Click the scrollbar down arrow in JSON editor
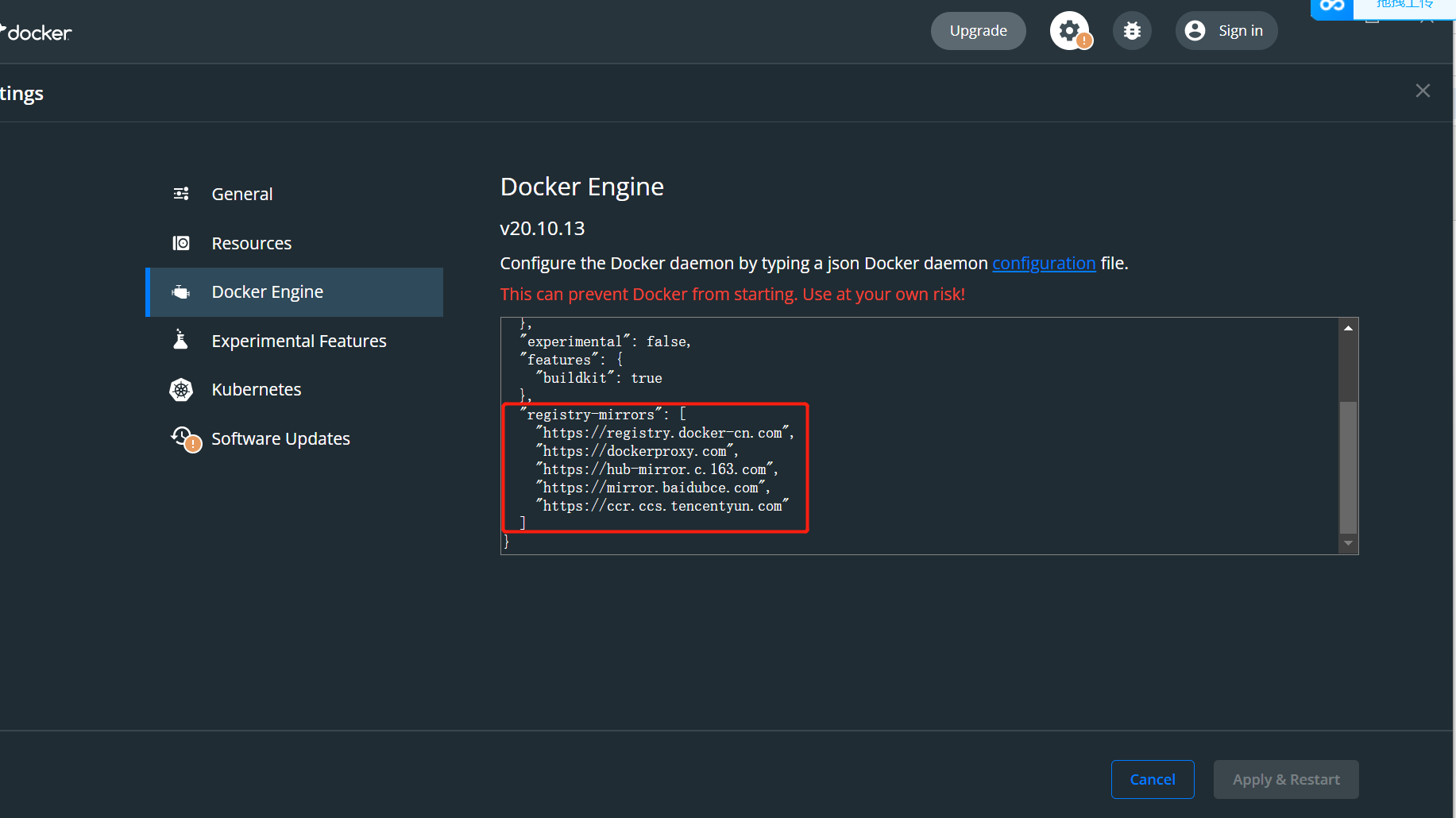The image size is (1456, 818). (1348, 543)
